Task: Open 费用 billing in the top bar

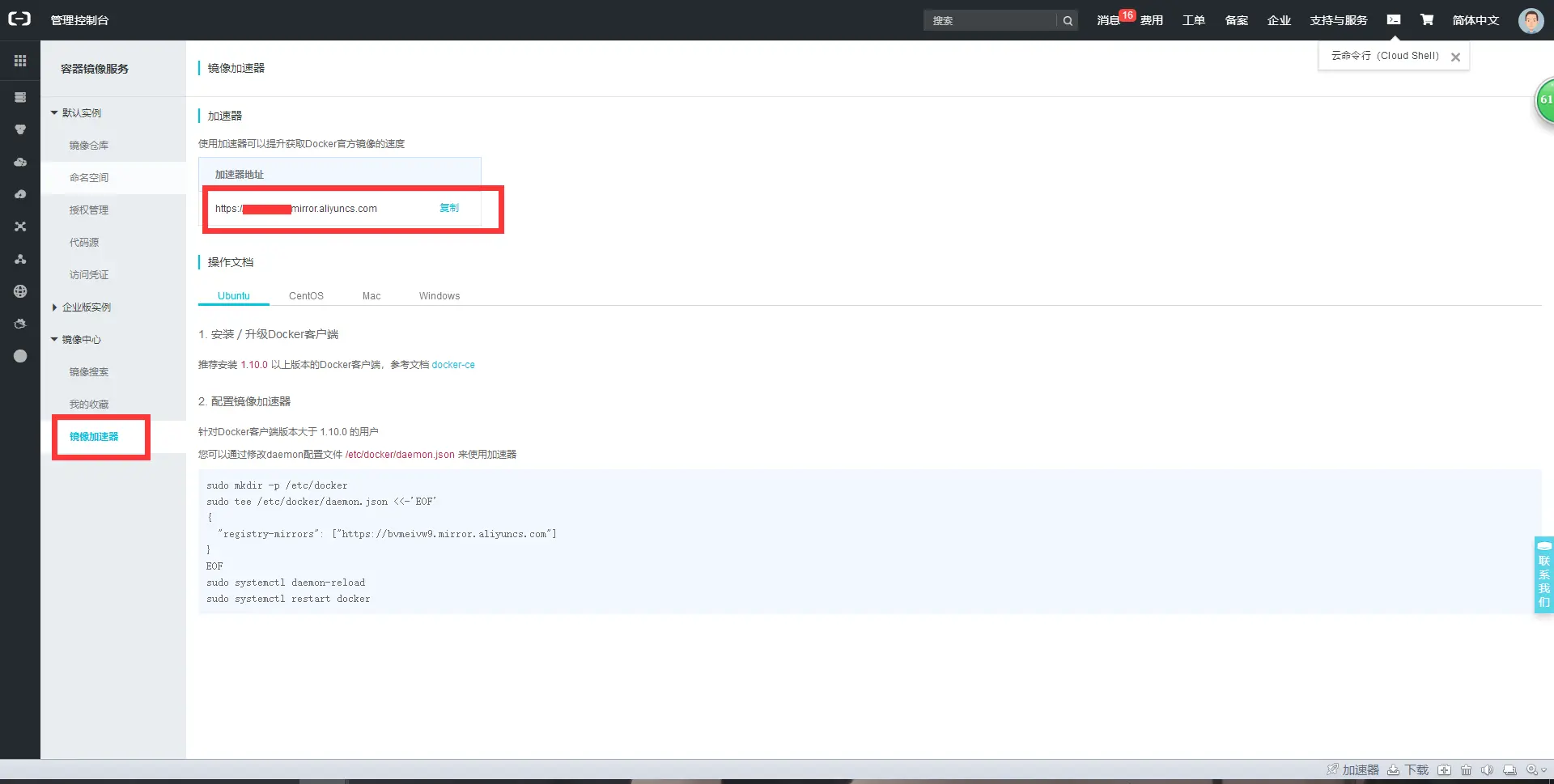Action: click(1152, 20)
